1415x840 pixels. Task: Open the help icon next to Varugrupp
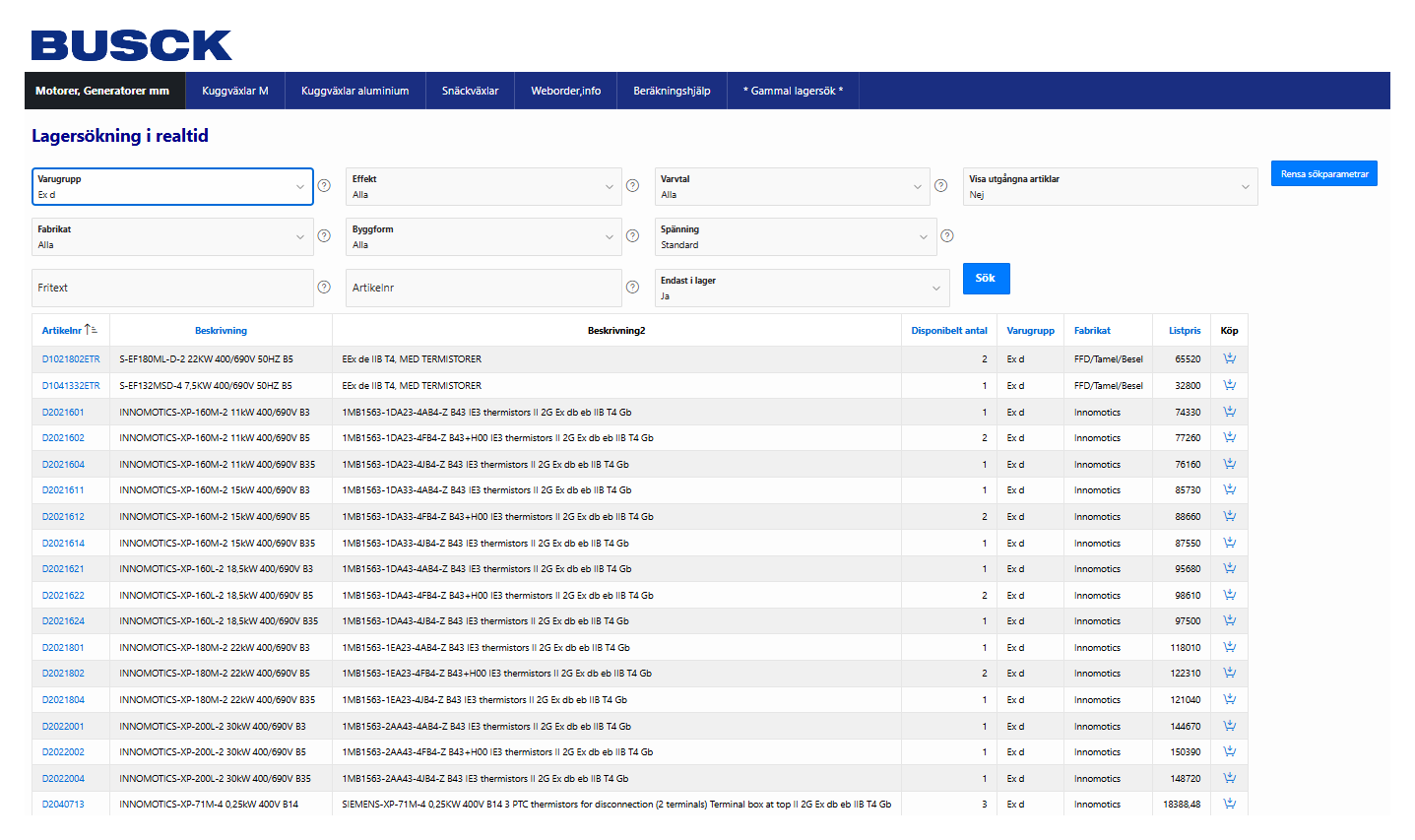323,186
